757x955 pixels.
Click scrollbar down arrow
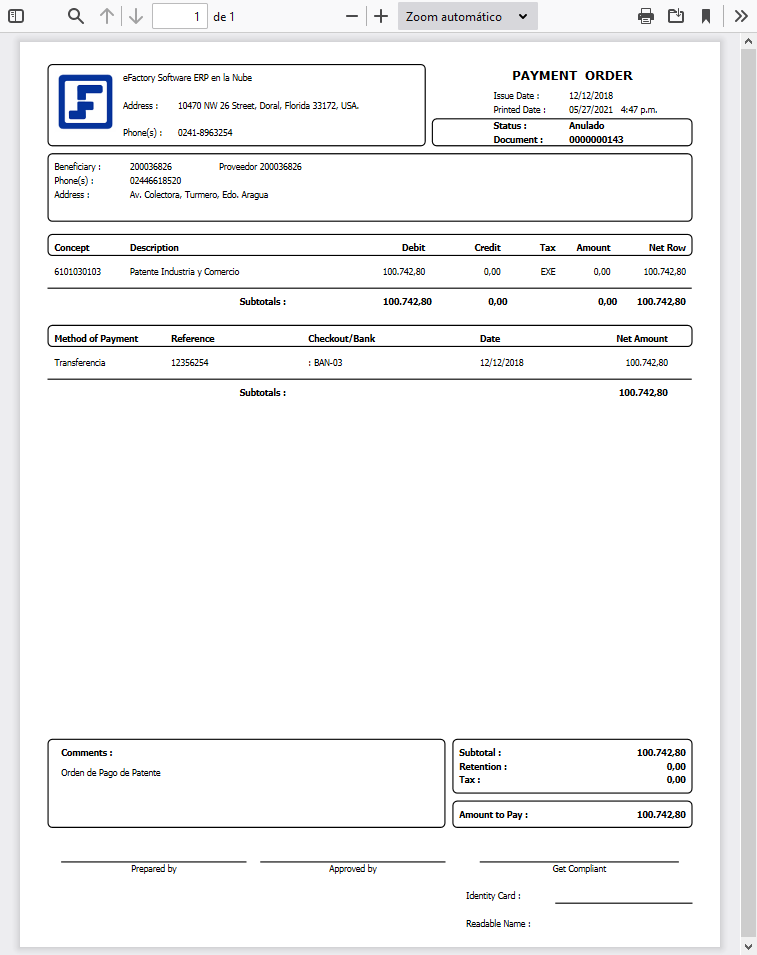[x=748, y=946]
